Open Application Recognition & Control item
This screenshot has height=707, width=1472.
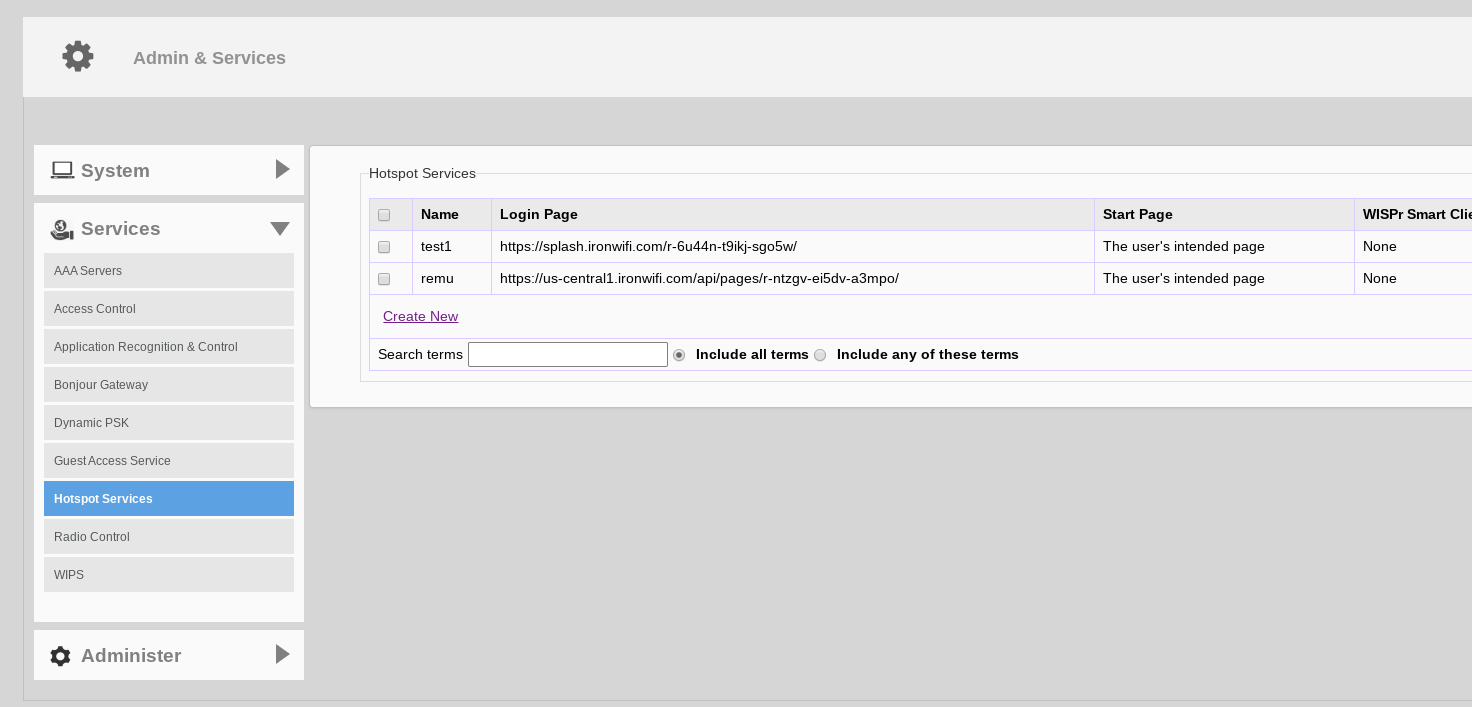169,347
